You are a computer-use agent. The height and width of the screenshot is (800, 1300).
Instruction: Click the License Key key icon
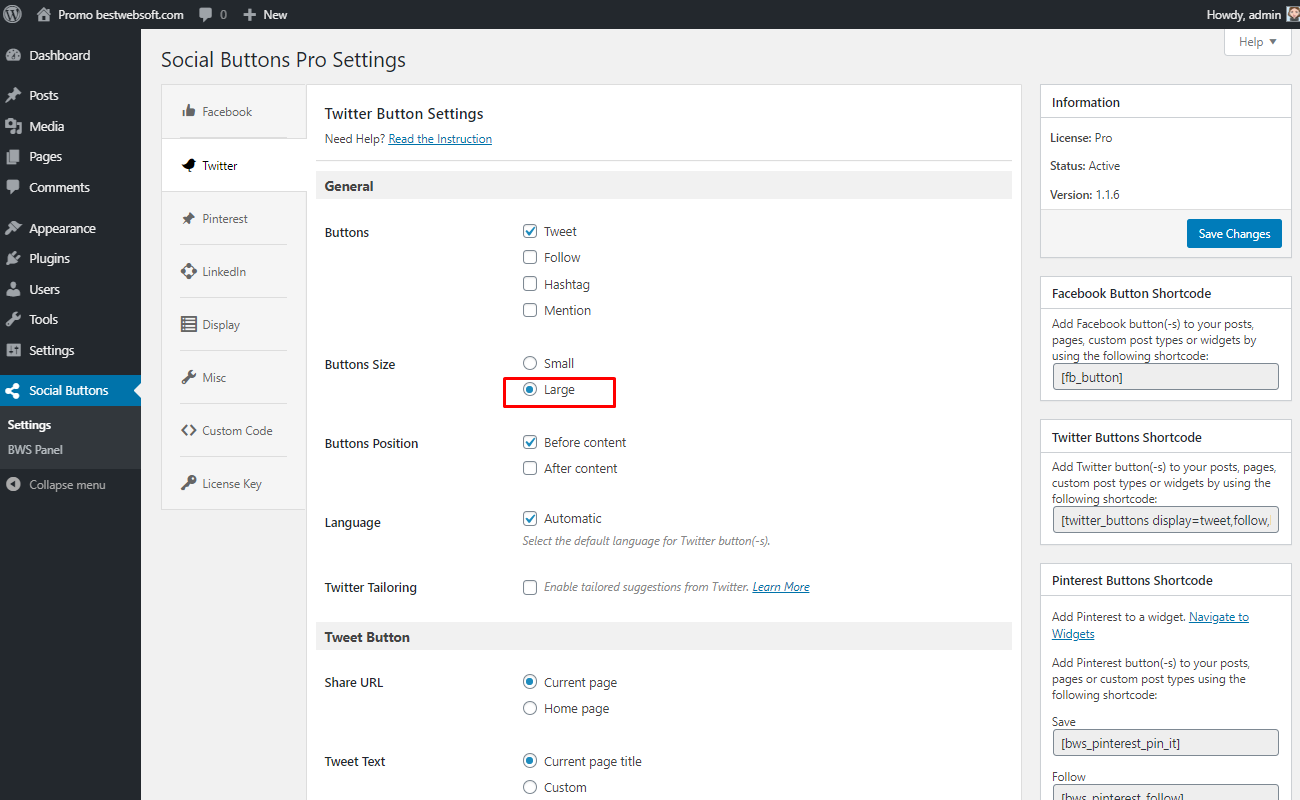pyautogui.click(x=188, y=483)
